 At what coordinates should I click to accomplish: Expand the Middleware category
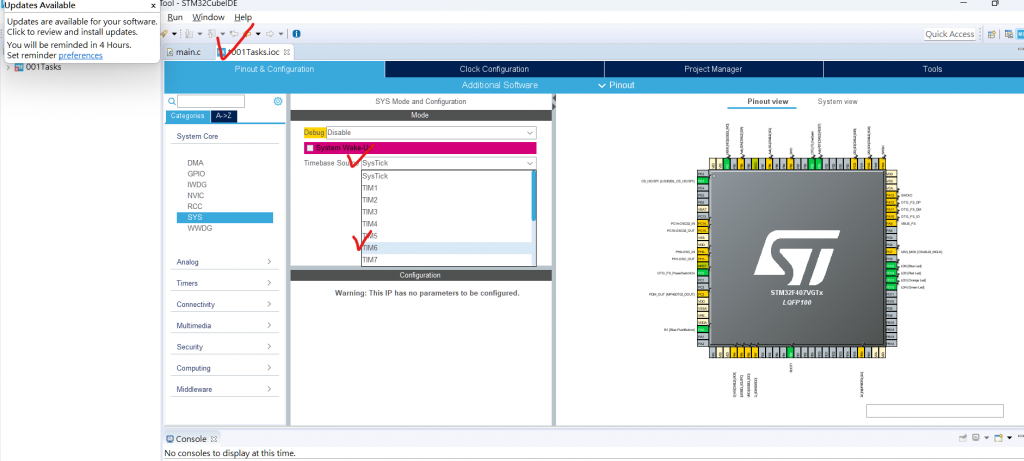225,389
